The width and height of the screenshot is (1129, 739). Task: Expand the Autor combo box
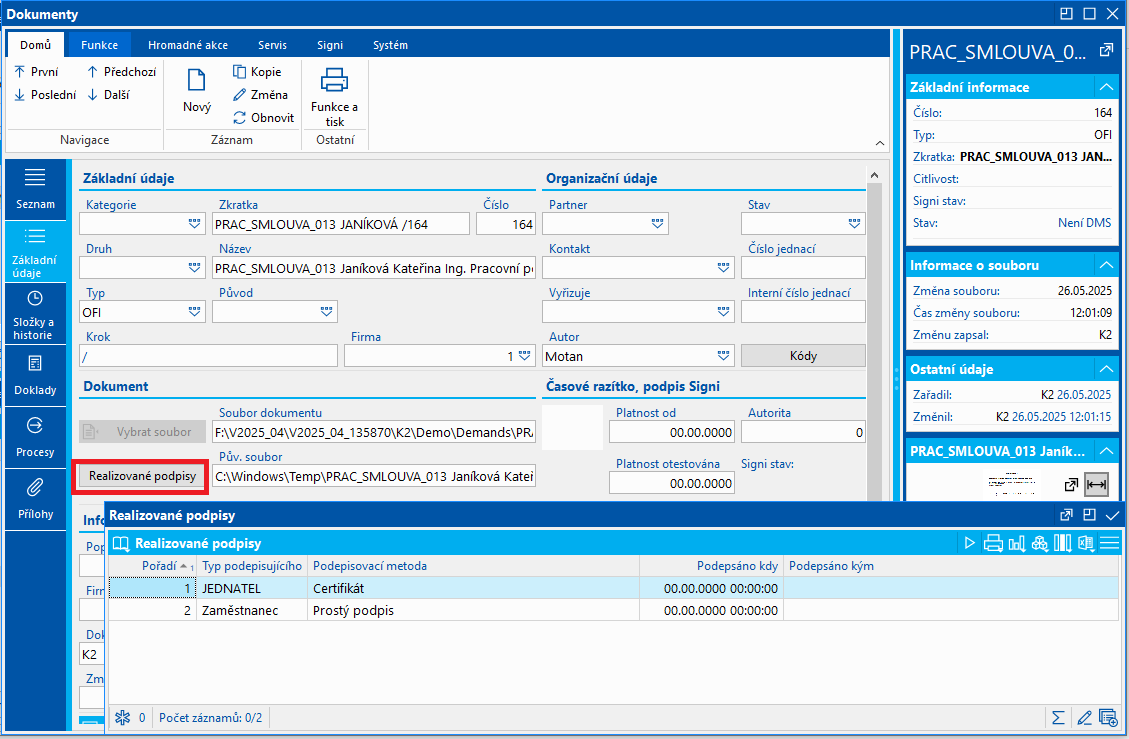723,356
